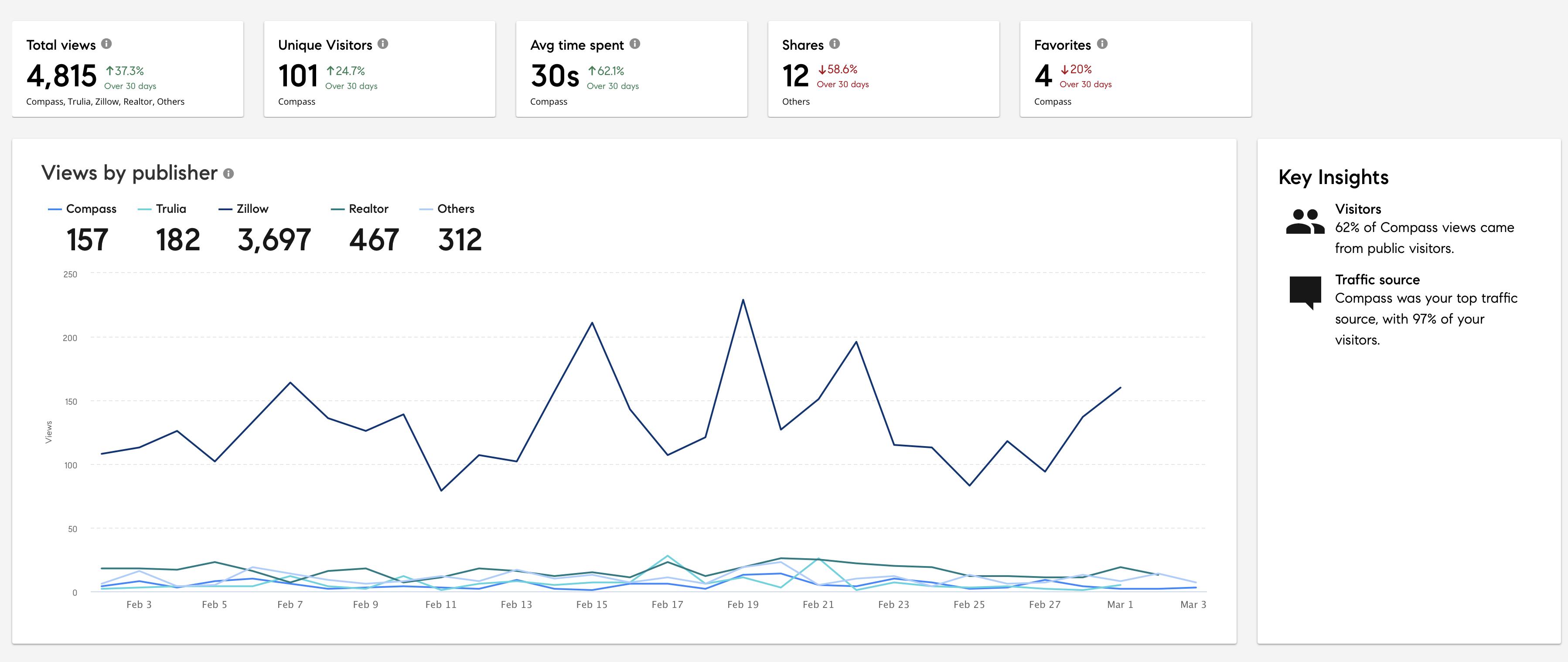Click the Mar 1 label on x-axis

[x=1120, y=605]
